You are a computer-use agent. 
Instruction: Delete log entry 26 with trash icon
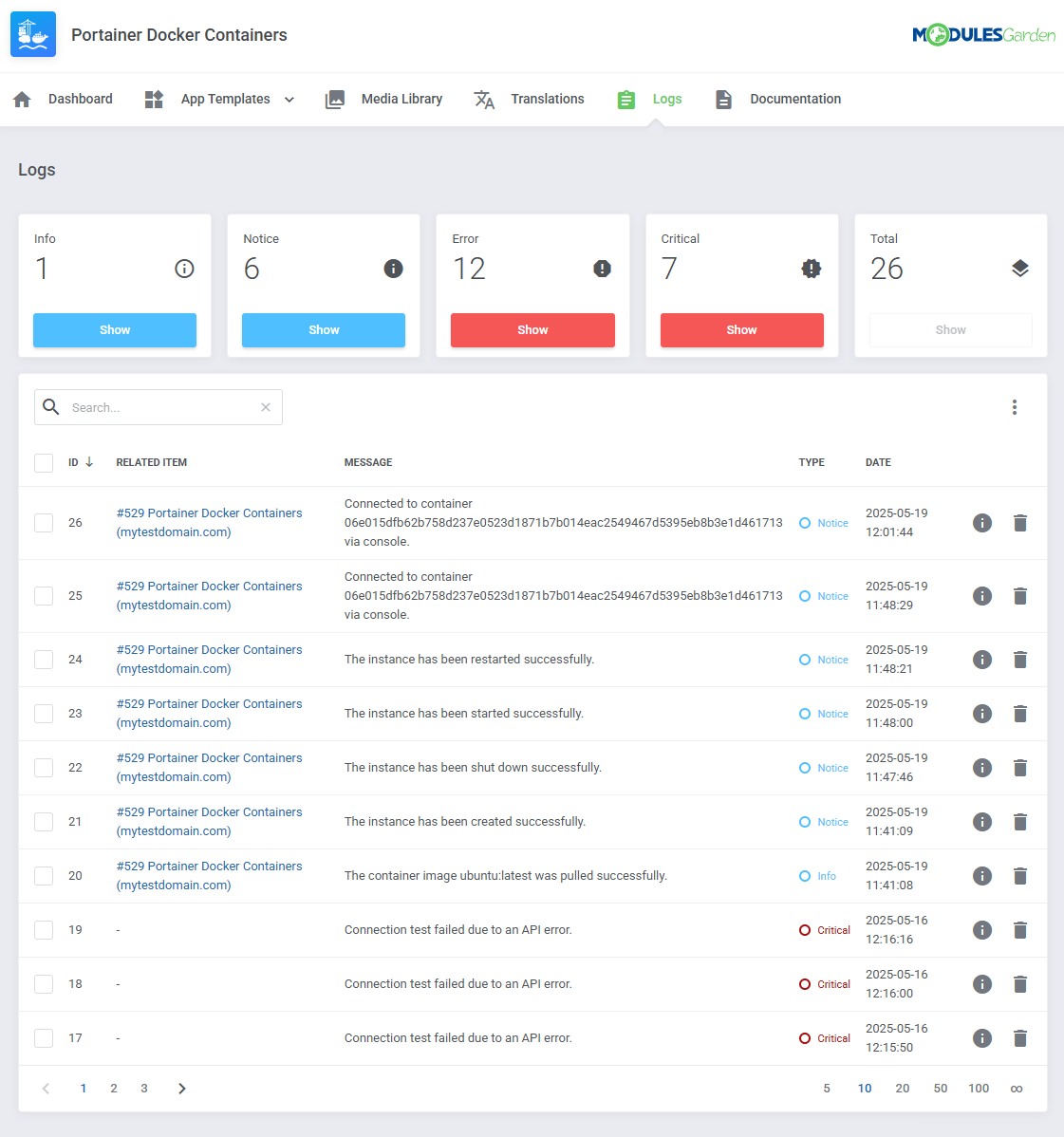point(1019,523)
